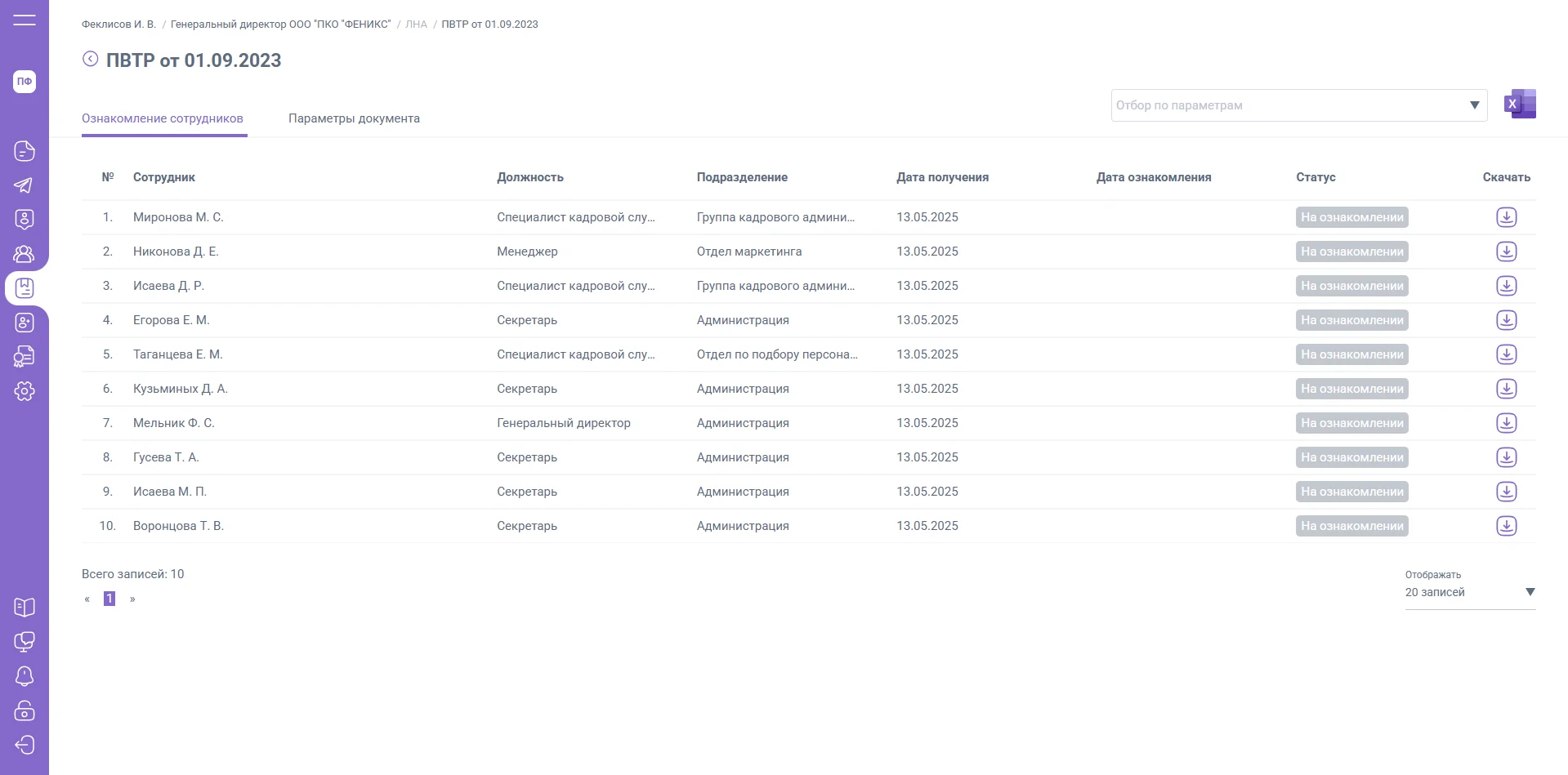Open the settings gear in sidebar
The image size is (1568, 775).
(25, 391)
